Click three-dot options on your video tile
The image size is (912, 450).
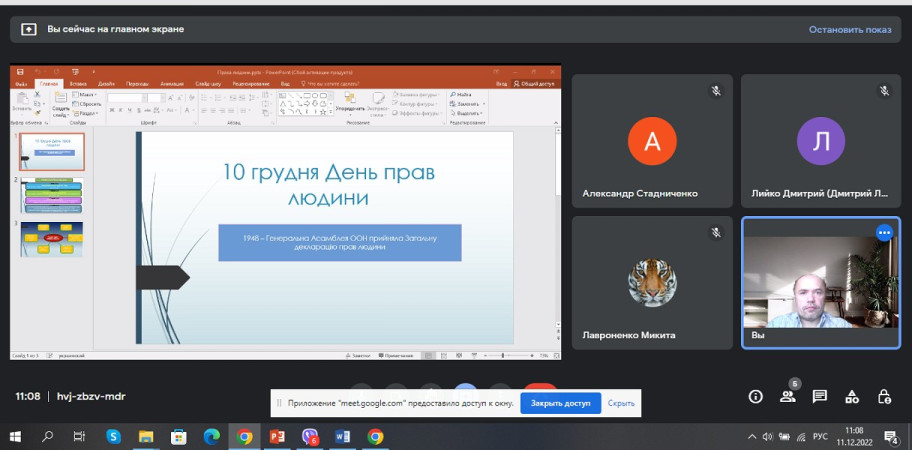pyautogui.click(x=884, y=232)
